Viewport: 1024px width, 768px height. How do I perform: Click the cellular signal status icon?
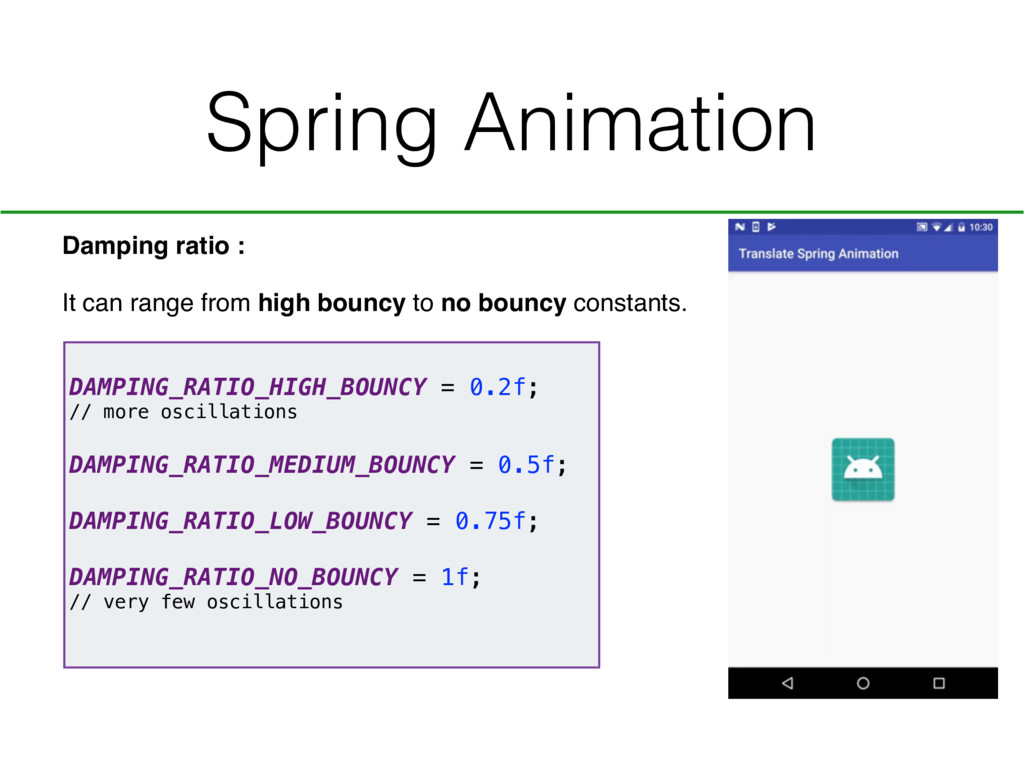(948, 227)
